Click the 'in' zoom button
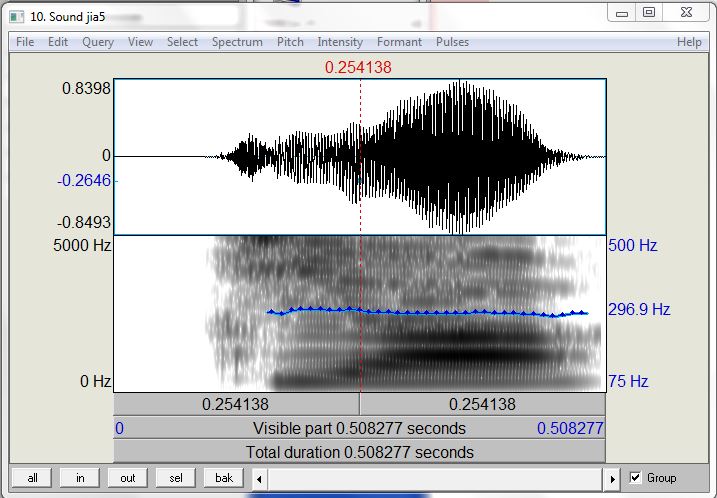The image size is (717, 498). coord(80,478)
